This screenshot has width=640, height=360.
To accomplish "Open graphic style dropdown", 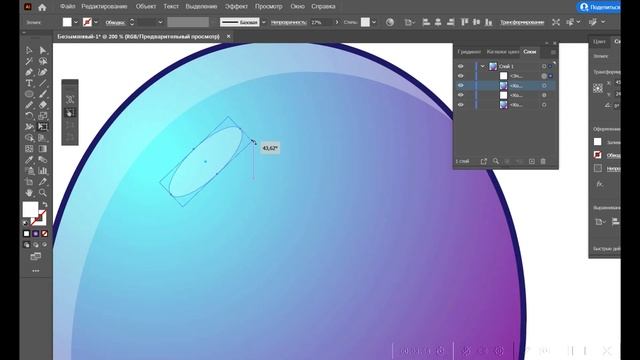I will click(374, 22).
